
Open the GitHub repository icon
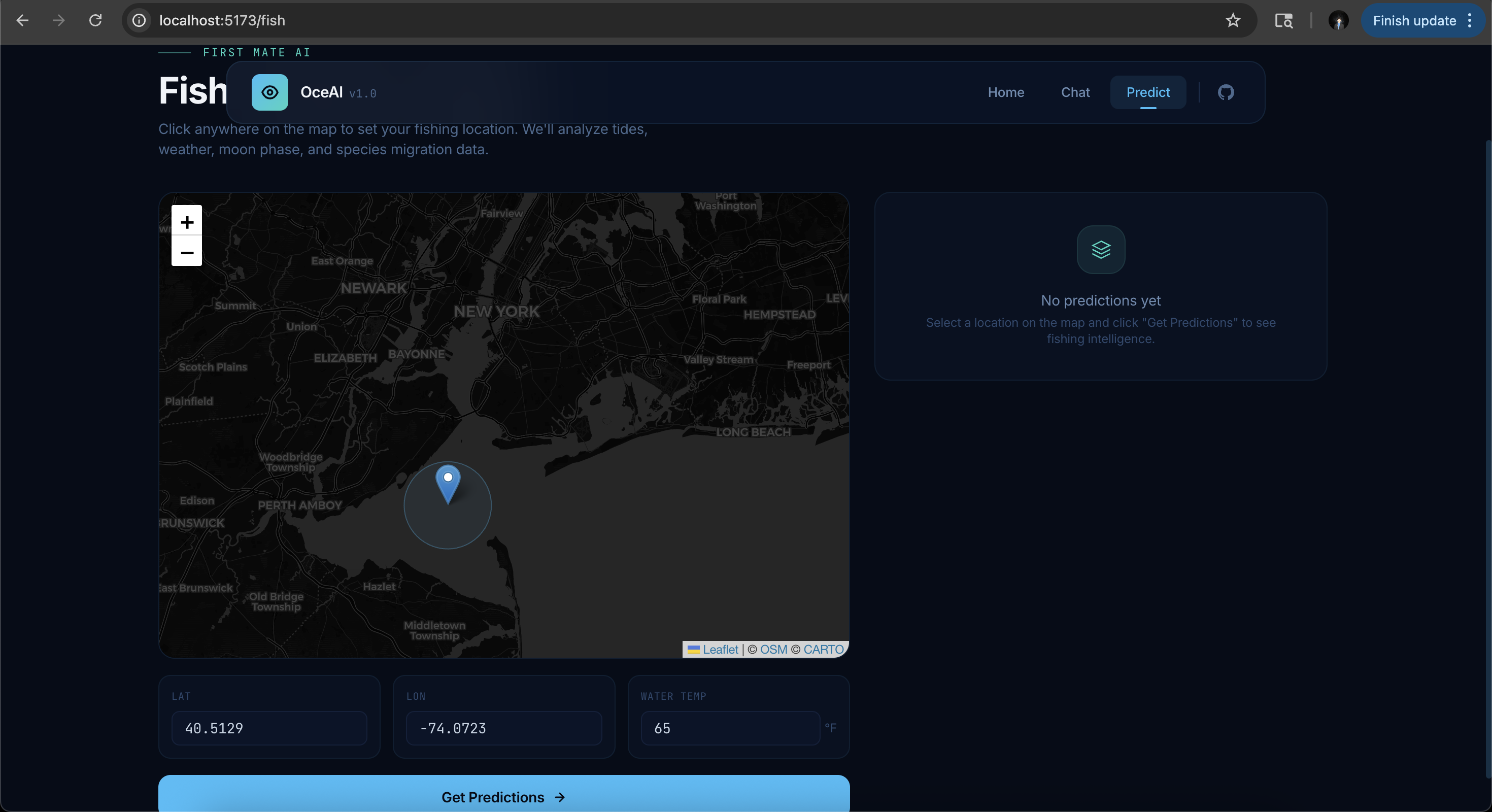(1226, 92)
